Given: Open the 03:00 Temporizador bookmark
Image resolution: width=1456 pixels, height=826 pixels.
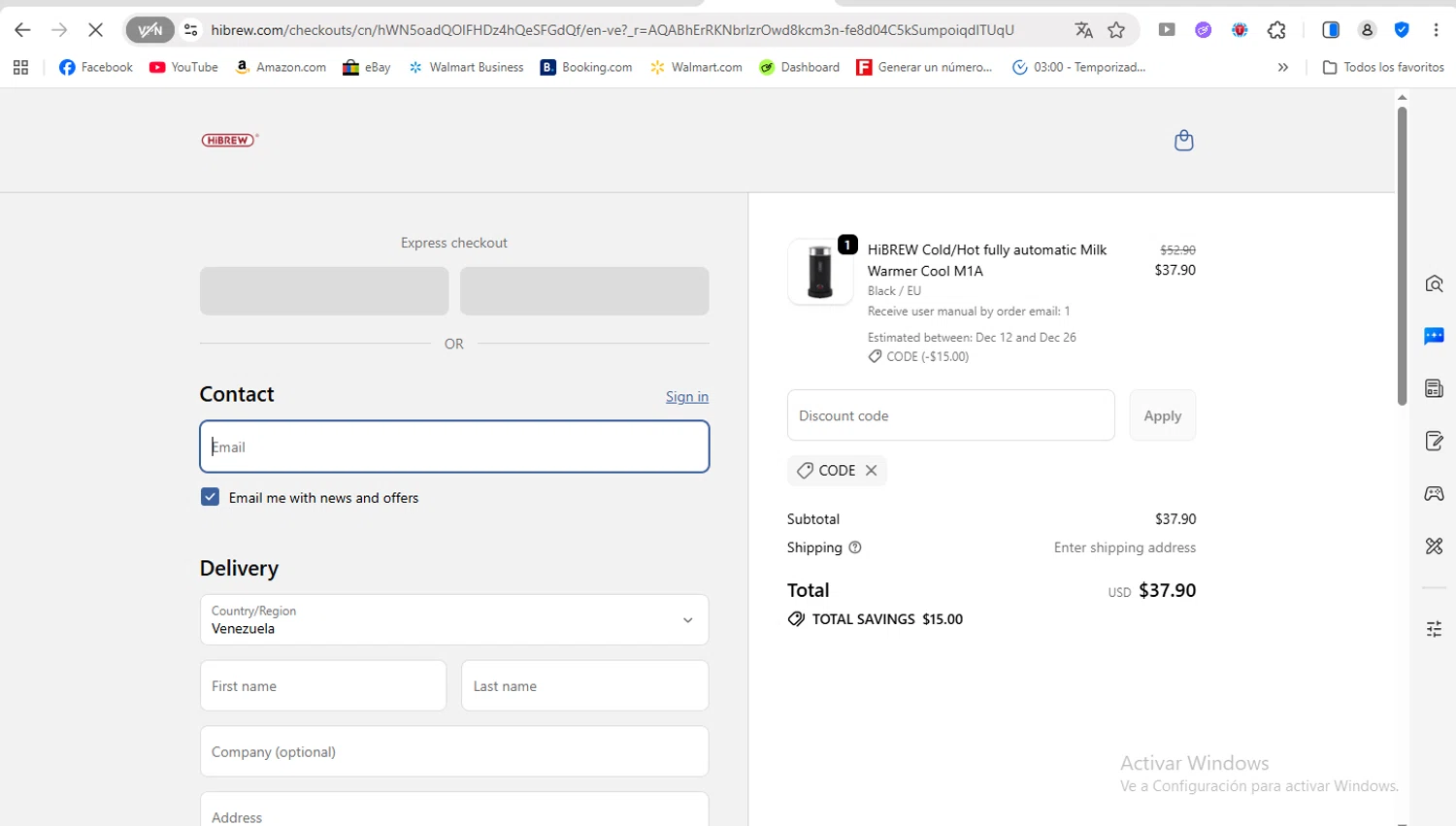Looking at the screenshot, I should click(x=1078, y=67).
